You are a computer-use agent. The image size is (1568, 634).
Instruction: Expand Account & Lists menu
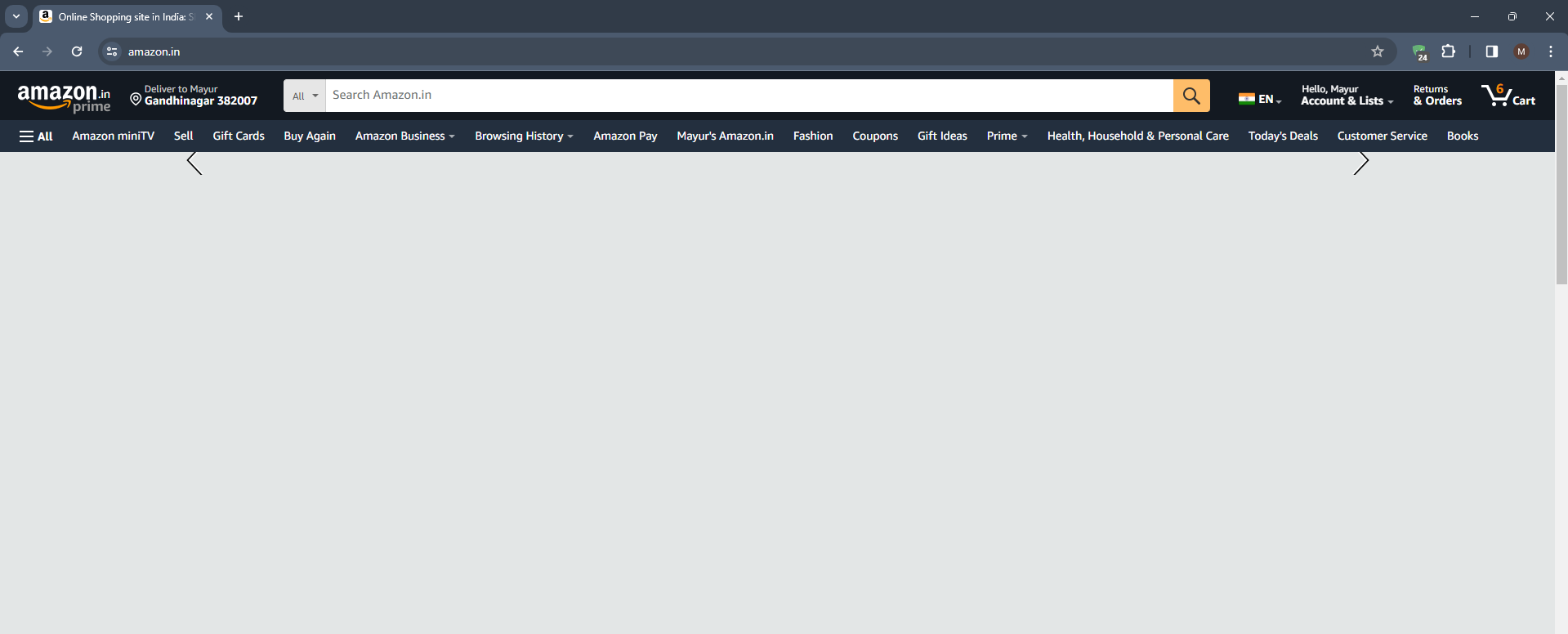1347,96
